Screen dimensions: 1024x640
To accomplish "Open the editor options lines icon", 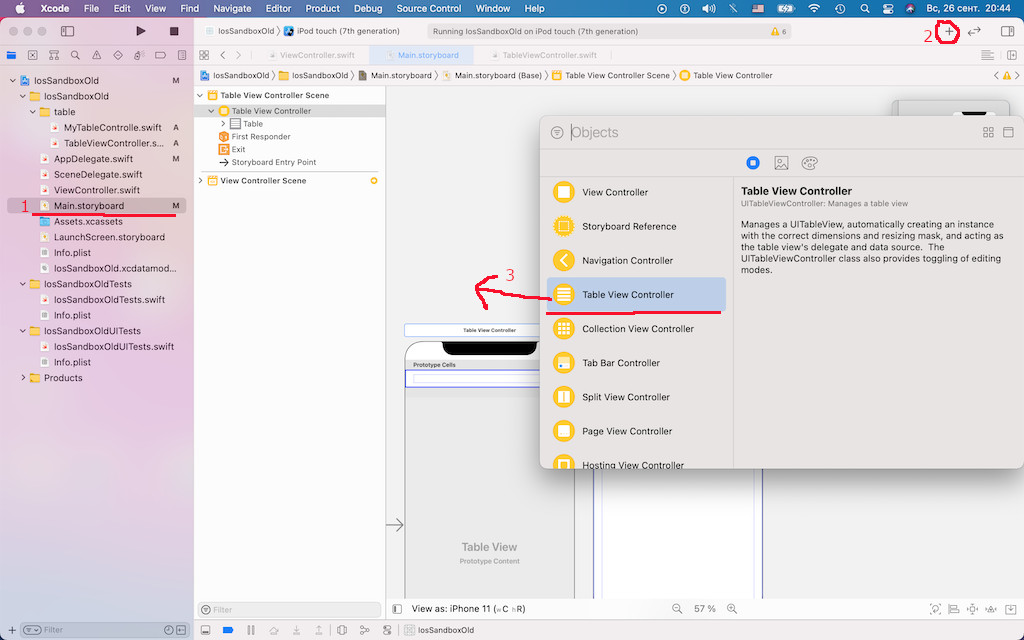I will click(x=987, y=56).
